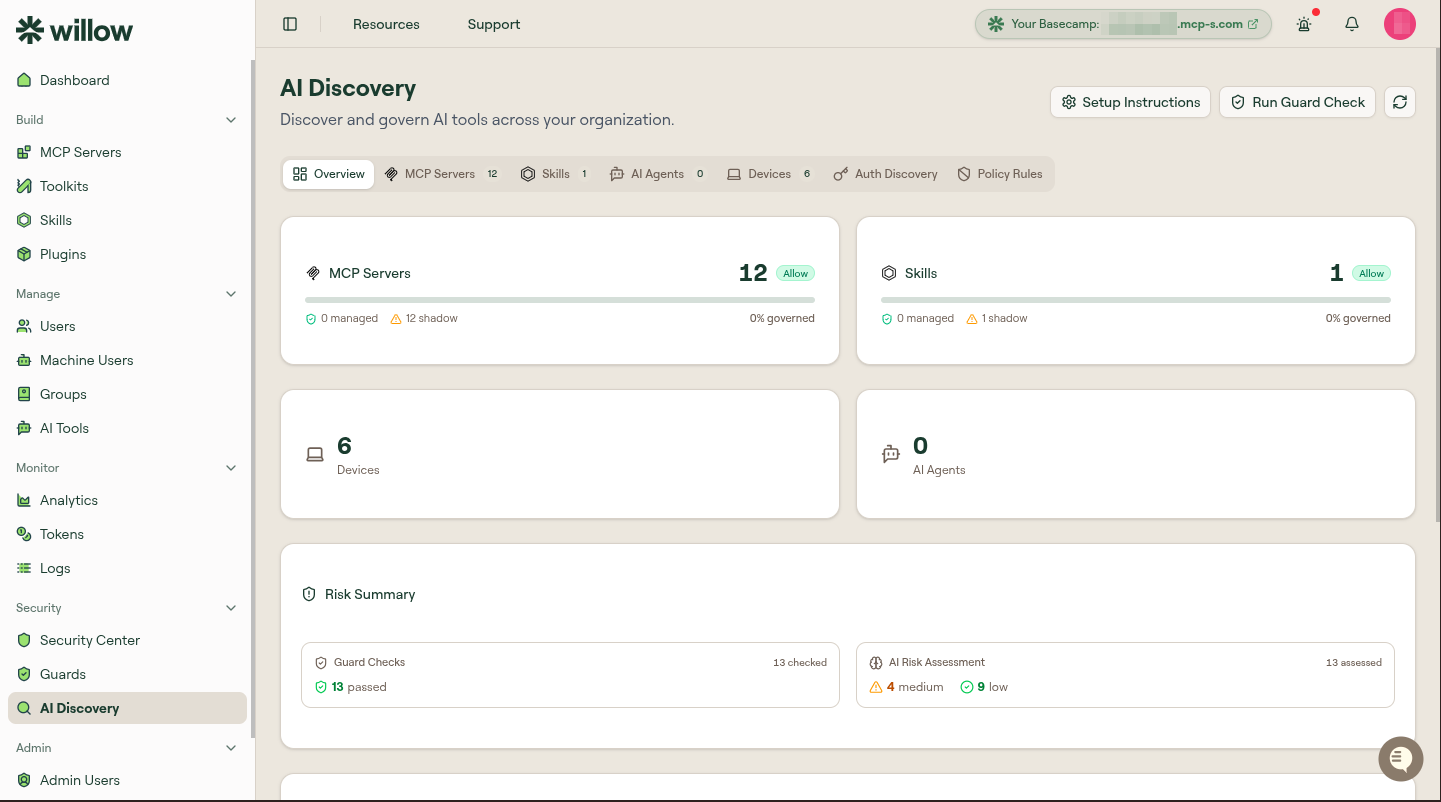1441x802 pixels.
Task: Collapse the Build section
Action: (231, 120)
